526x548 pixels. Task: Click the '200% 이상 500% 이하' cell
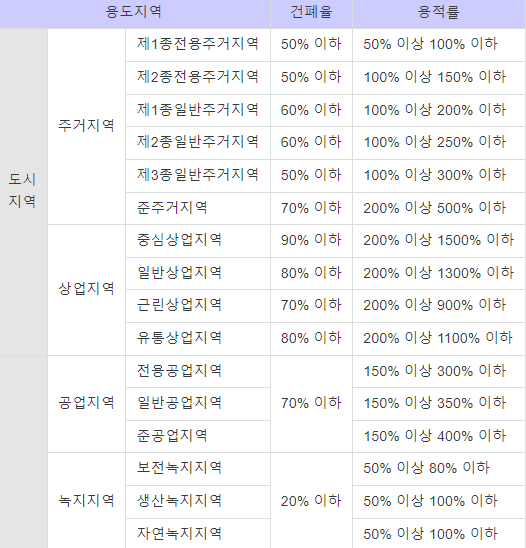coord(439,208)
